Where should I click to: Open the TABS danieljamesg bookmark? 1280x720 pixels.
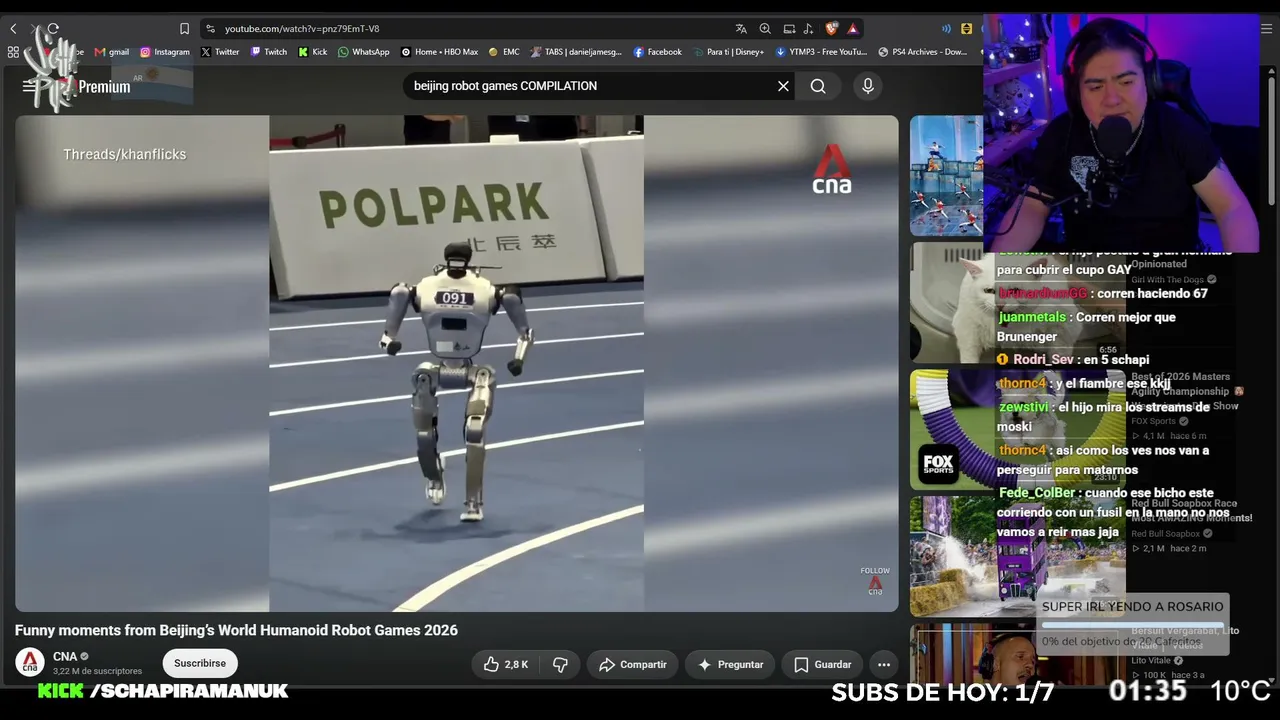tap(576, 52)
